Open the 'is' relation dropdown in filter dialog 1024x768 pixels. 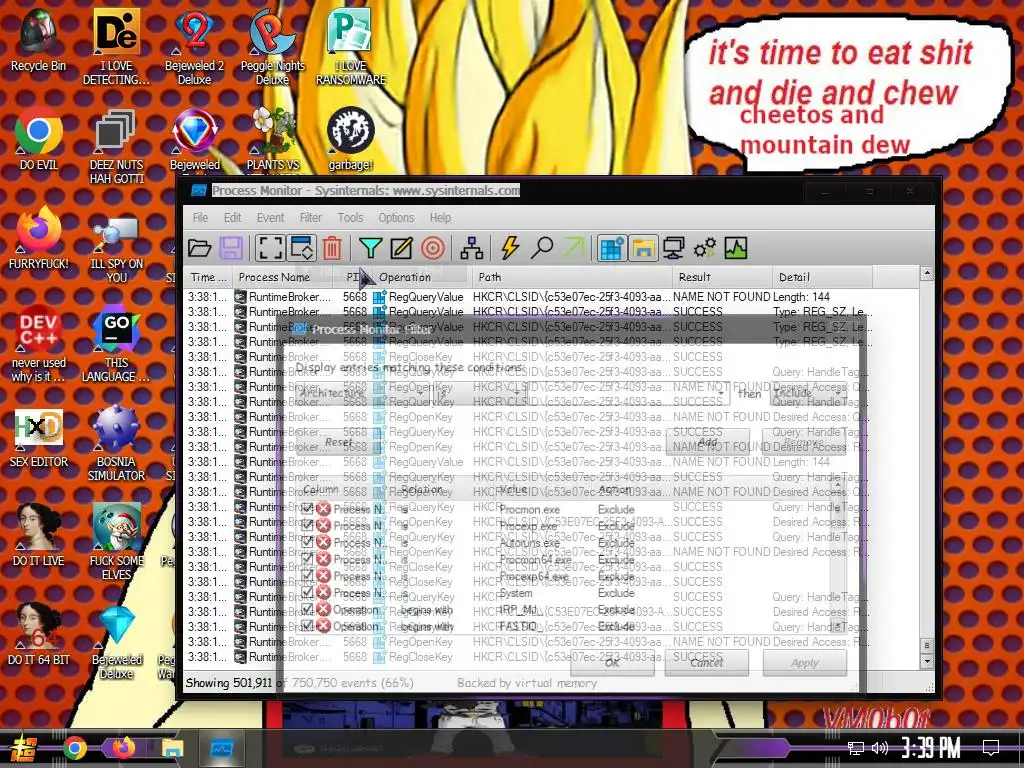click(x=482, y=393)
